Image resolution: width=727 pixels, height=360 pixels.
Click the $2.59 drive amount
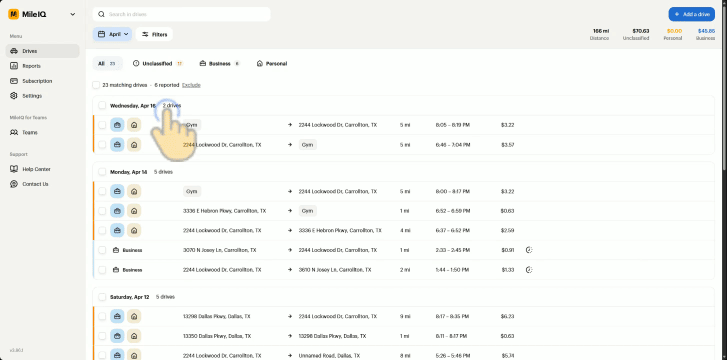tap(507, 230)
